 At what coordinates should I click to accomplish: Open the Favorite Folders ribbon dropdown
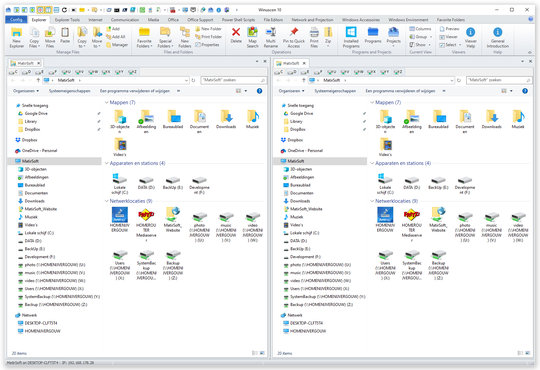coord(144,37)
